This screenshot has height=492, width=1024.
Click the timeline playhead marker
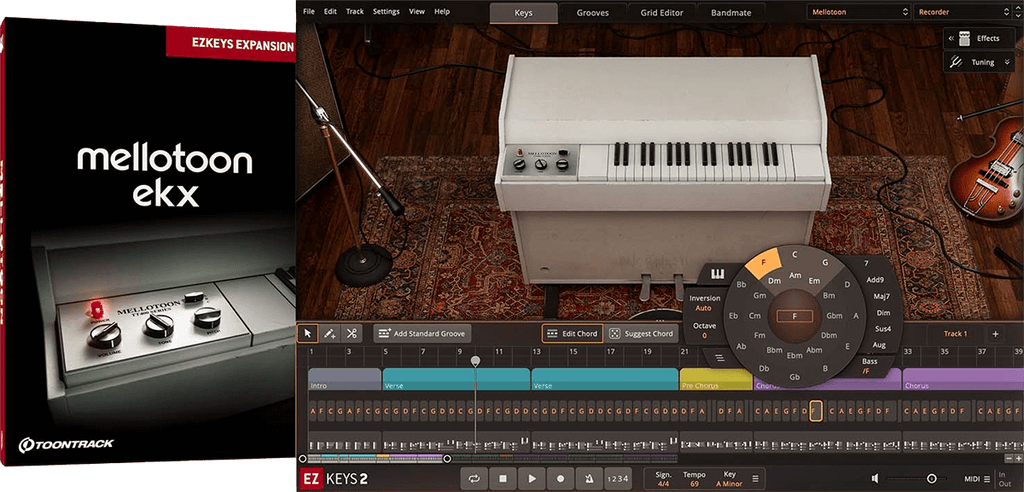click(x=475, y=361)
